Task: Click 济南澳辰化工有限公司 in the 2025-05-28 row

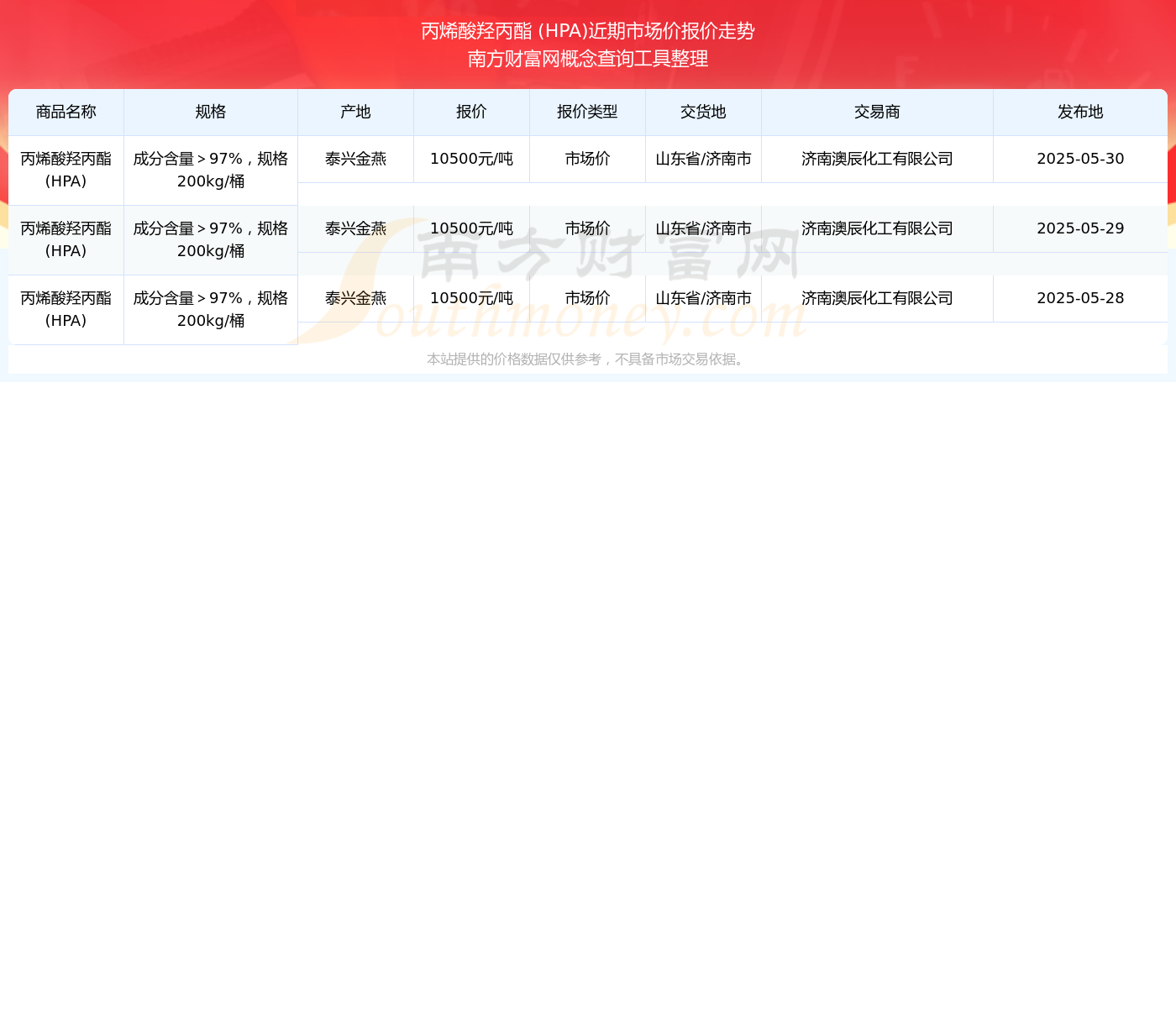Action: click(878, 299)
